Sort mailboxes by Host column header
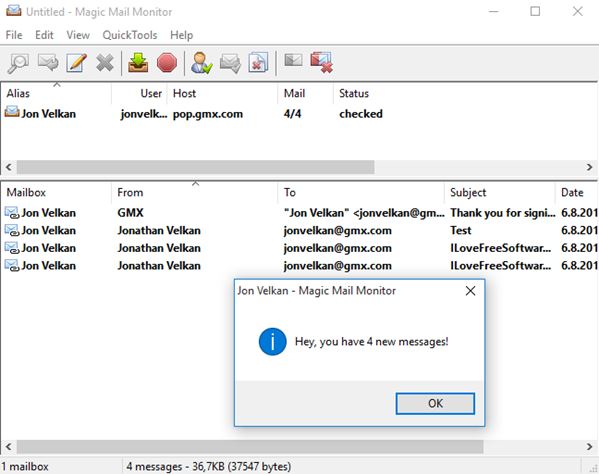Viewport: 599px width, 474px height. (222, 93)
